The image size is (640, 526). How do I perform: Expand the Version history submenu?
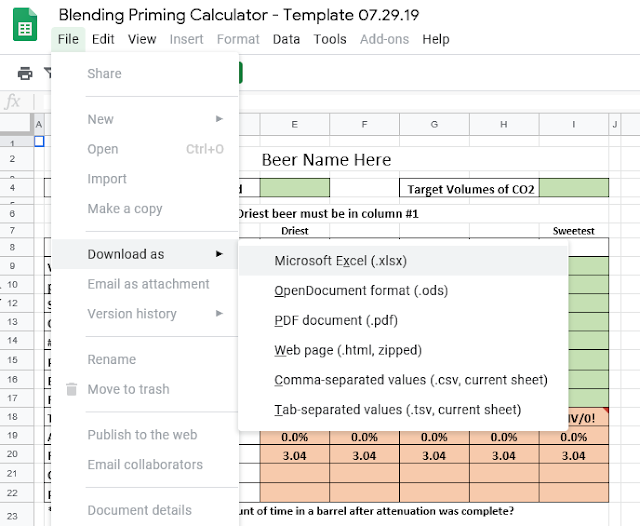click(x=145, y=314)
